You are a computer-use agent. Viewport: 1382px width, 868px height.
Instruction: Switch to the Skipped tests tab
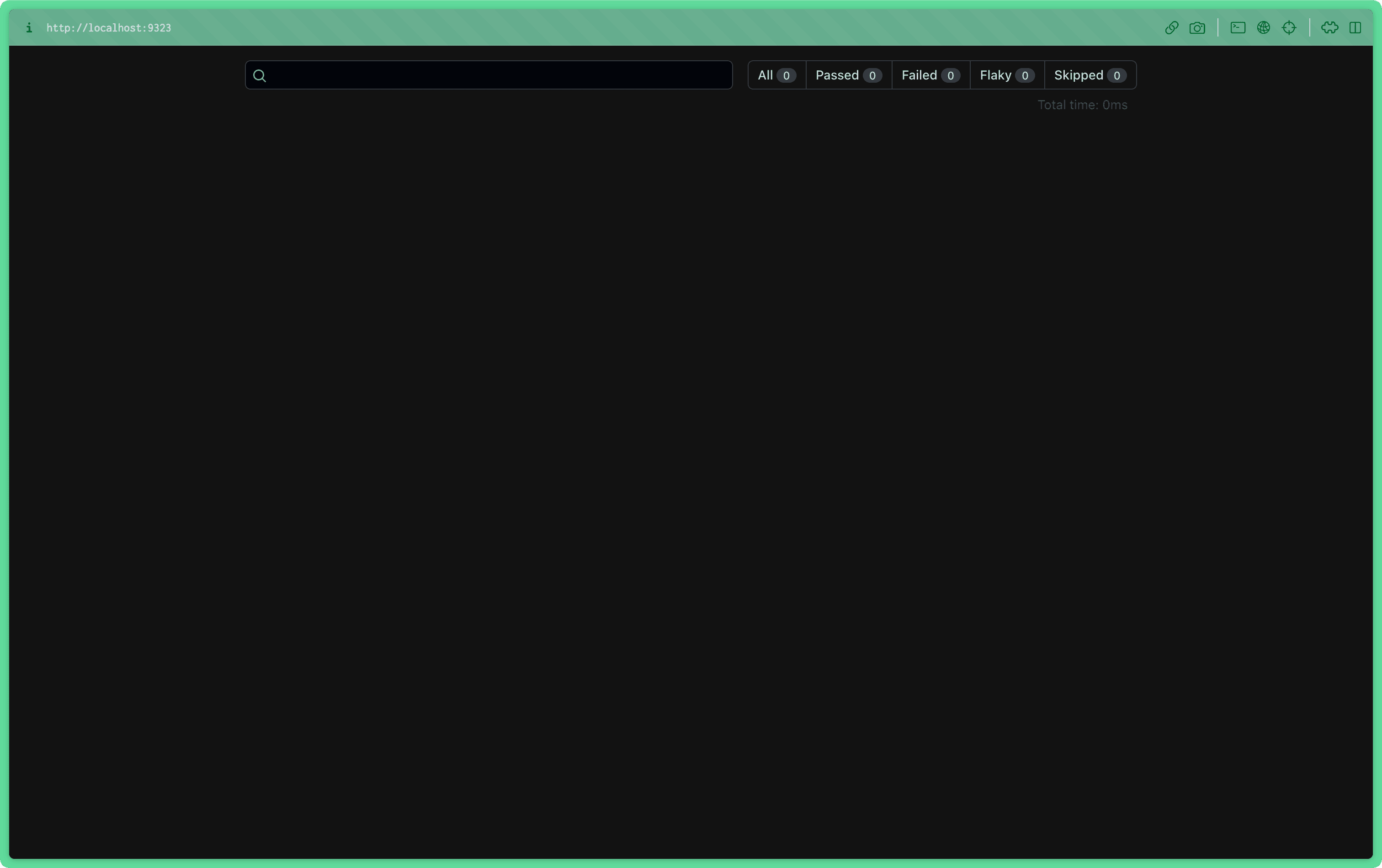pos(1089,74)
